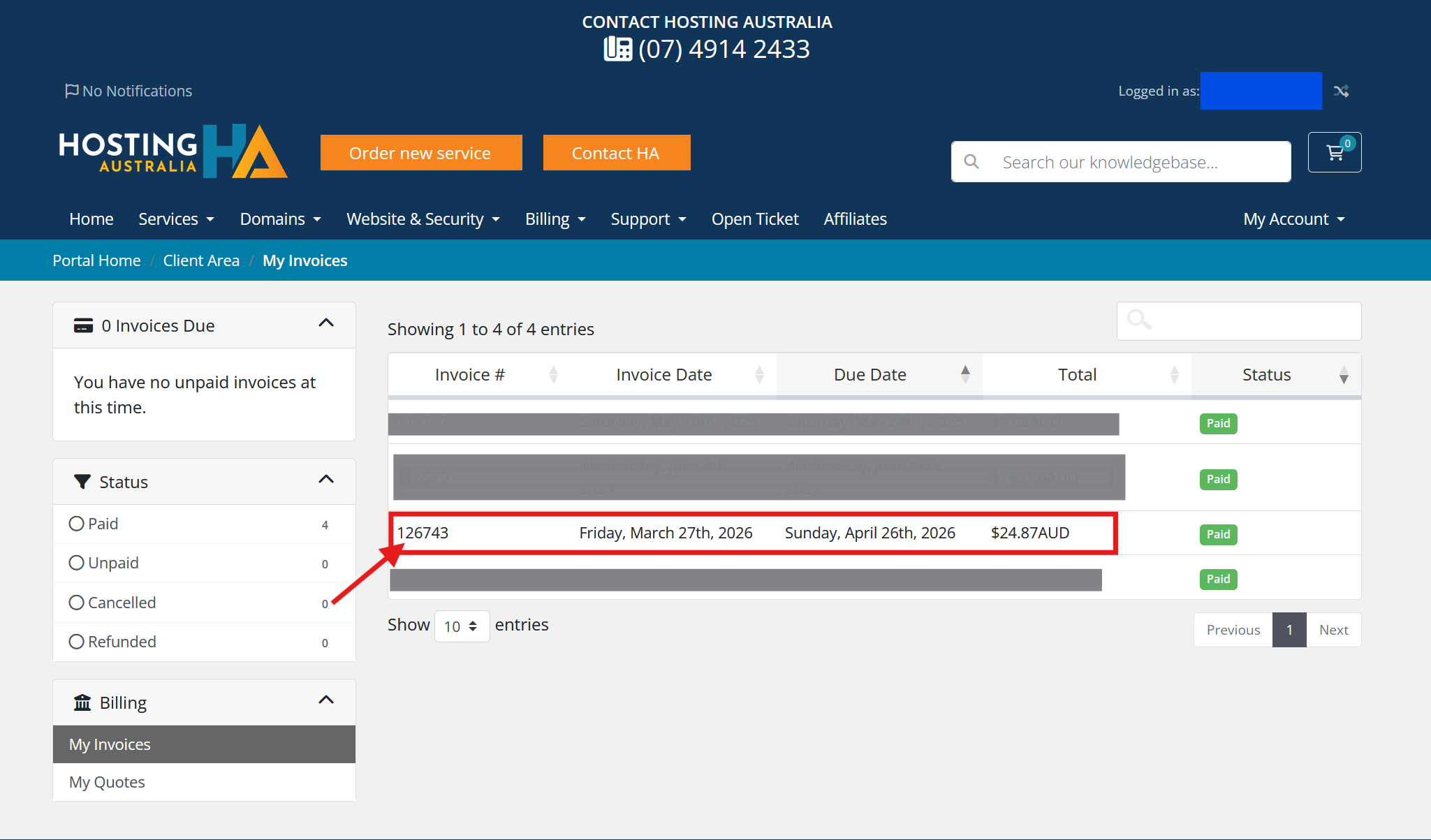The width and height of the screenshot is (1431, 840).
Task: Click Sunday, April 26th, 2026 due date
Action: click(x=869, y=533)
